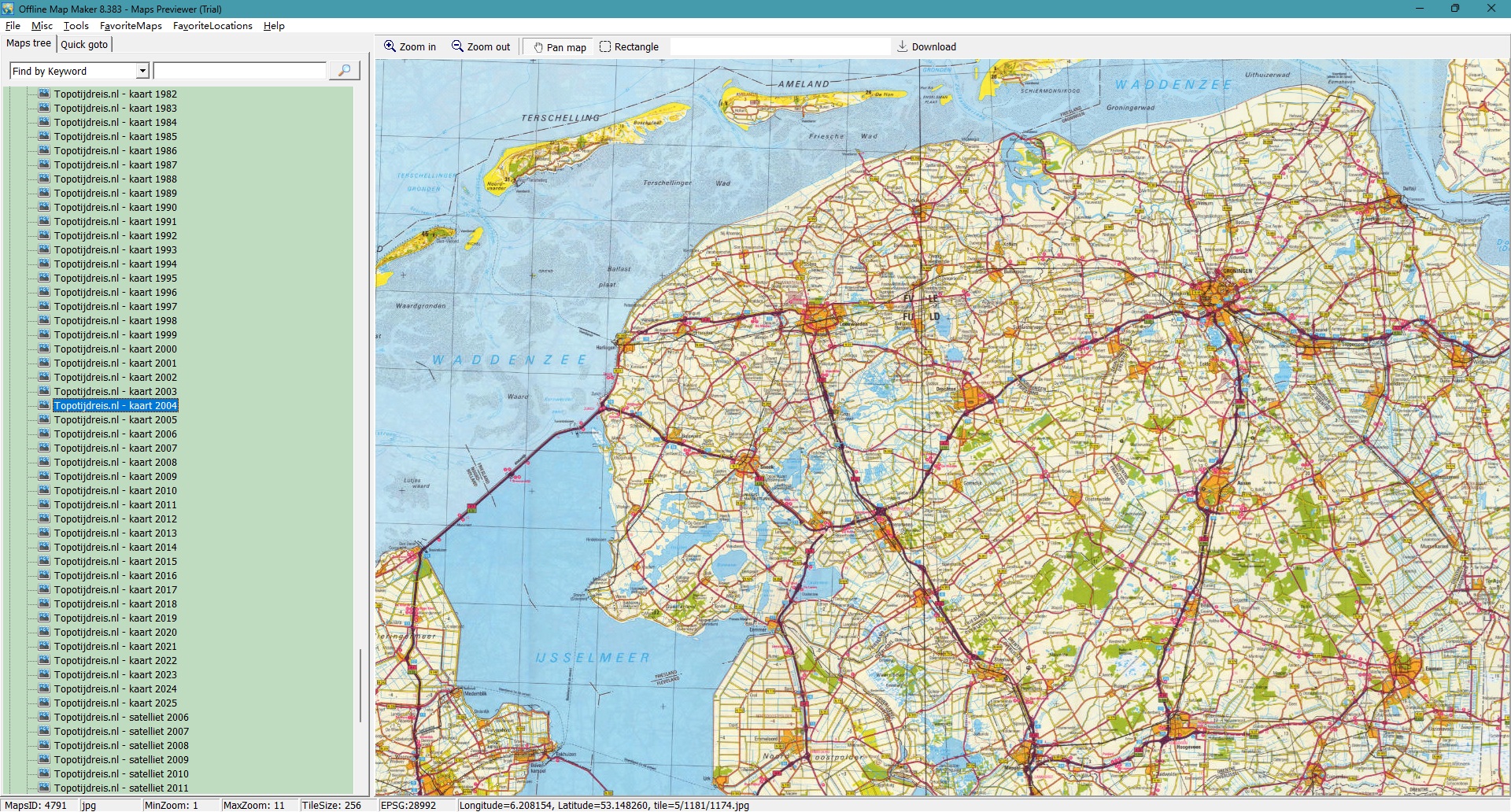Screen dimensions: 1511x812
Task: Click the keyword search text field
Action: point(239,71)
